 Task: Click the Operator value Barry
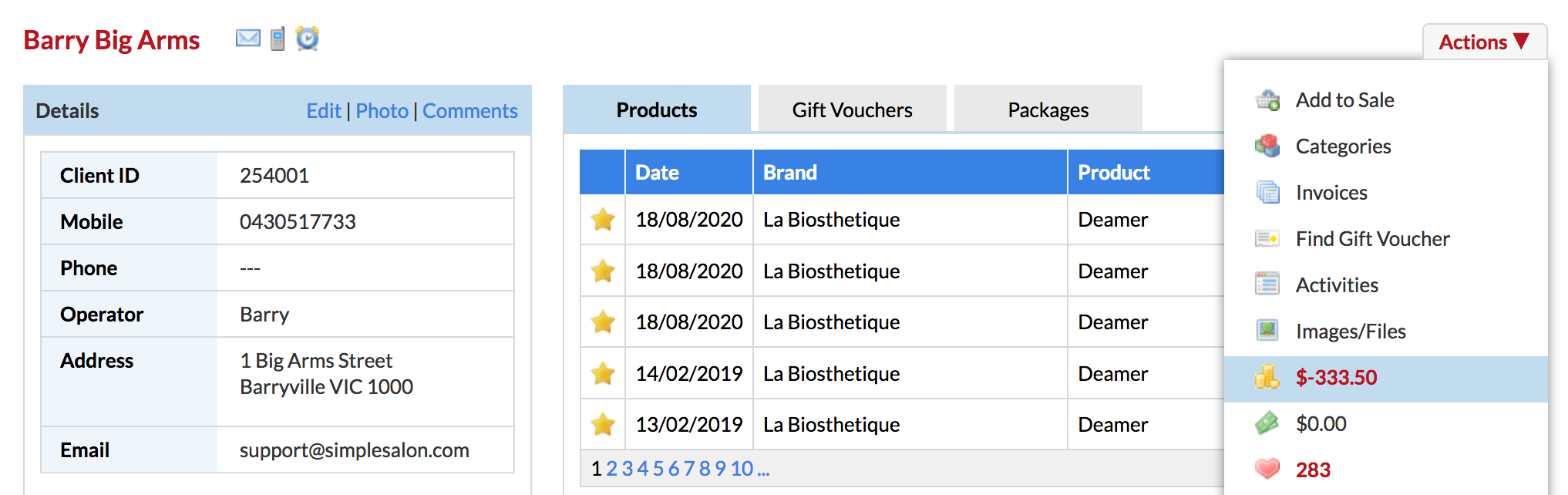[x=264, y=315]
